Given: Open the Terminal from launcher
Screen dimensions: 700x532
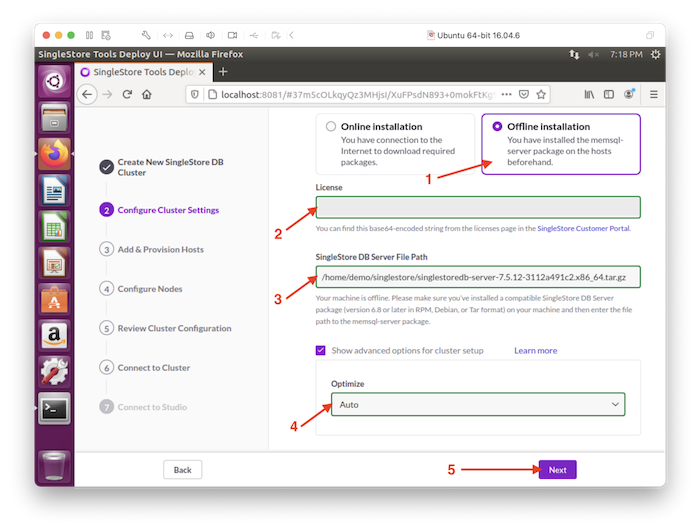Looking at the screenshot, I should coord(54,408).
